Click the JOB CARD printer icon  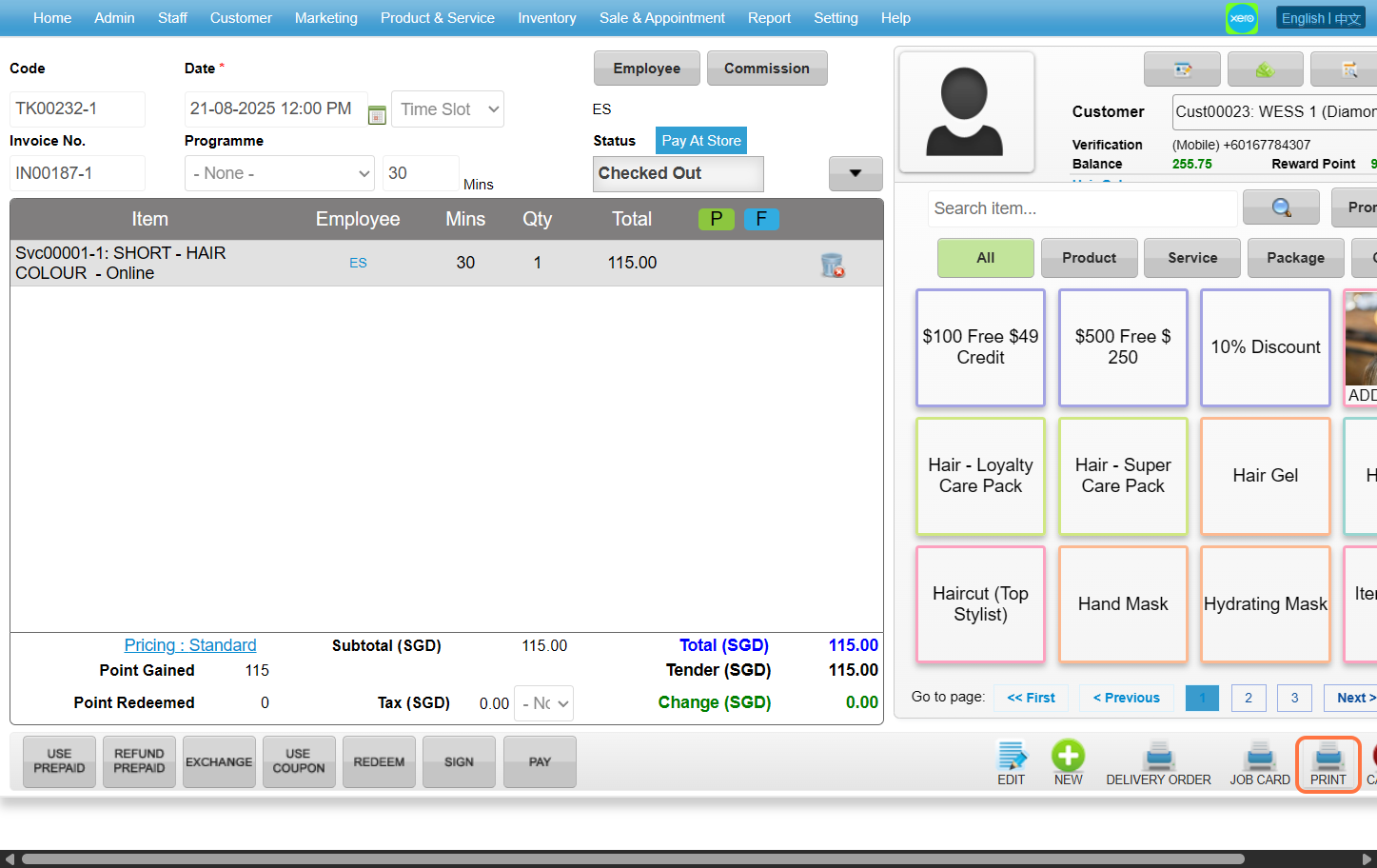(x=1259, y=758)
